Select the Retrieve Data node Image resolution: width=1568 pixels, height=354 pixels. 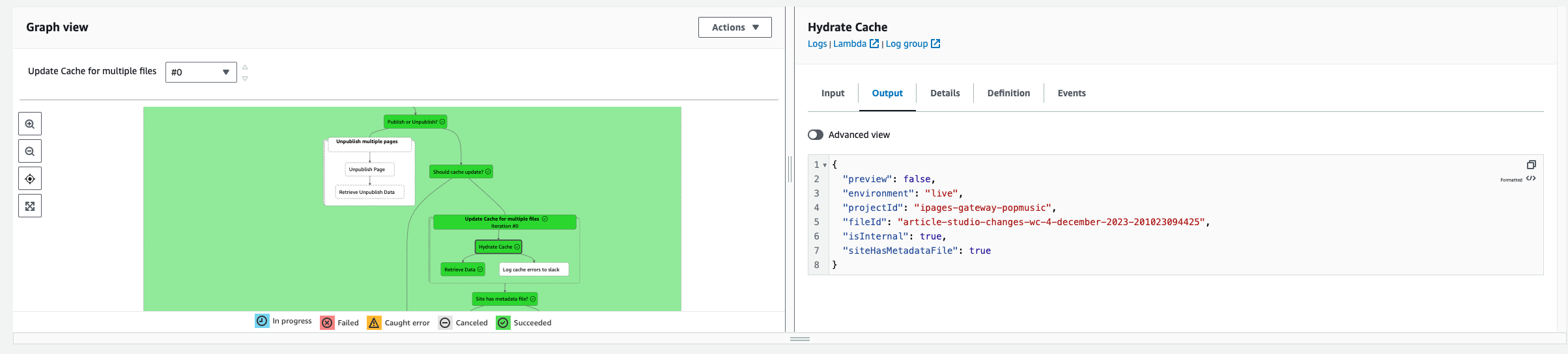(x=463, y=269)
